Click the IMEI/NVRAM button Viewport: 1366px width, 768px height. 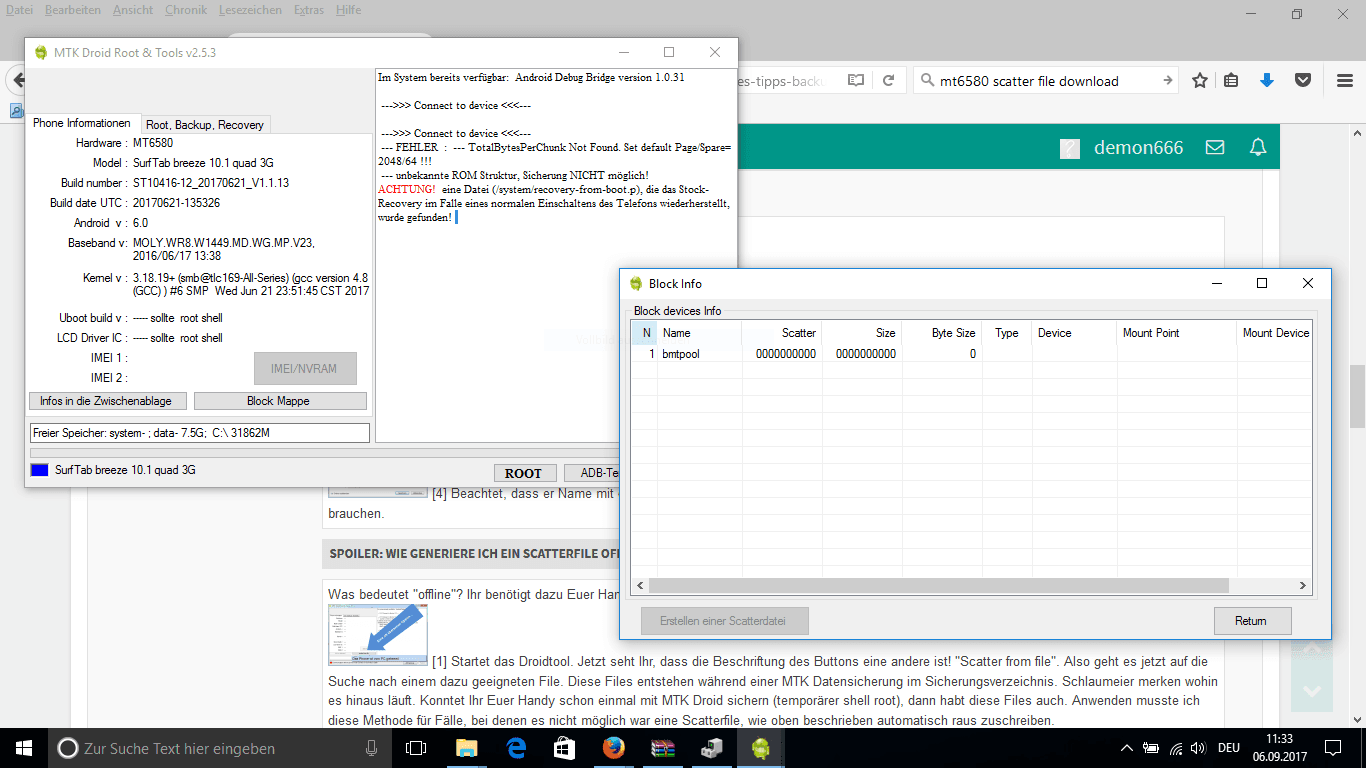(304, 369)
